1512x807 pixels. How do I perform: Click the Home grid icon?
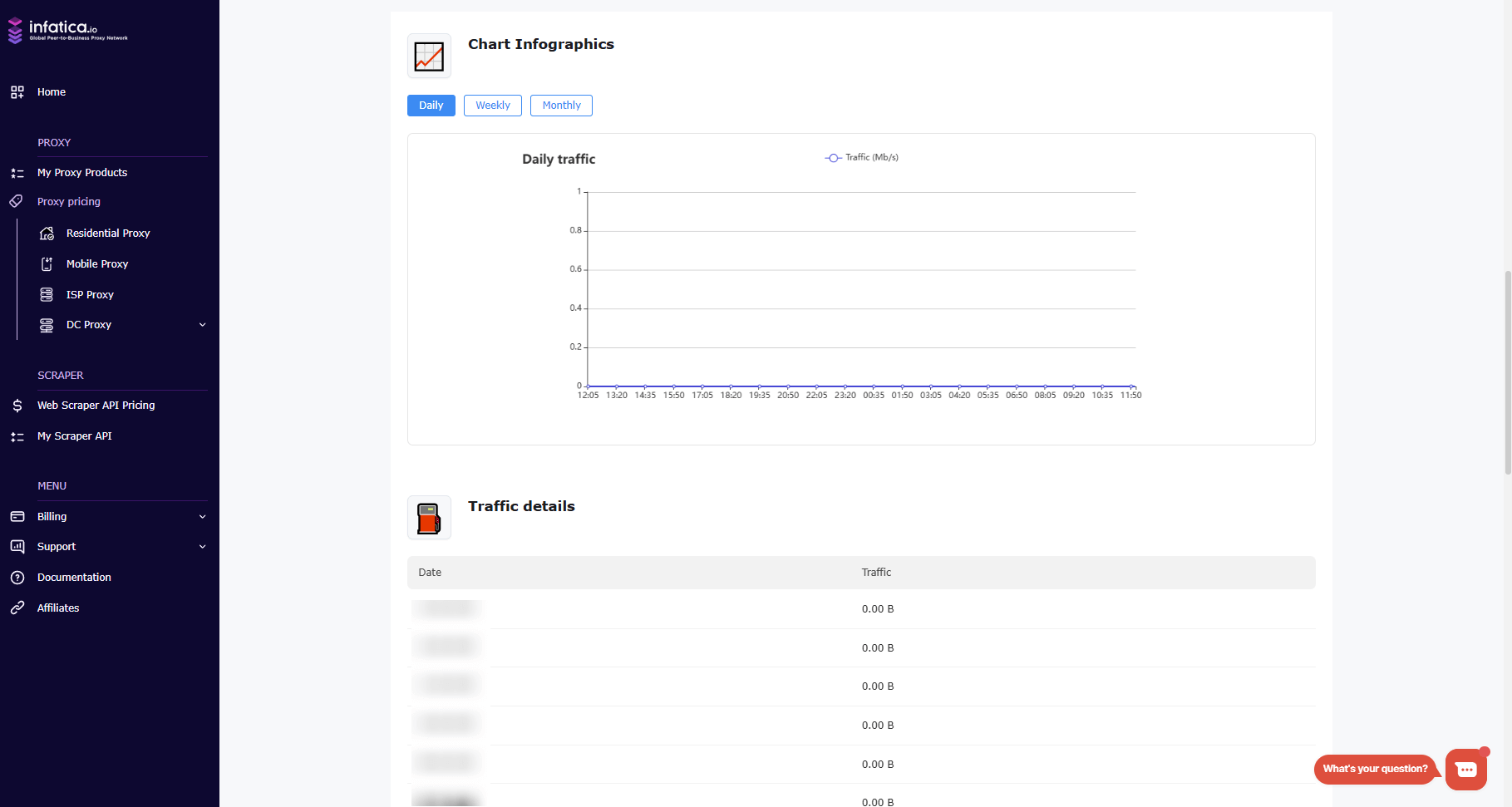[x=17, y=92]
